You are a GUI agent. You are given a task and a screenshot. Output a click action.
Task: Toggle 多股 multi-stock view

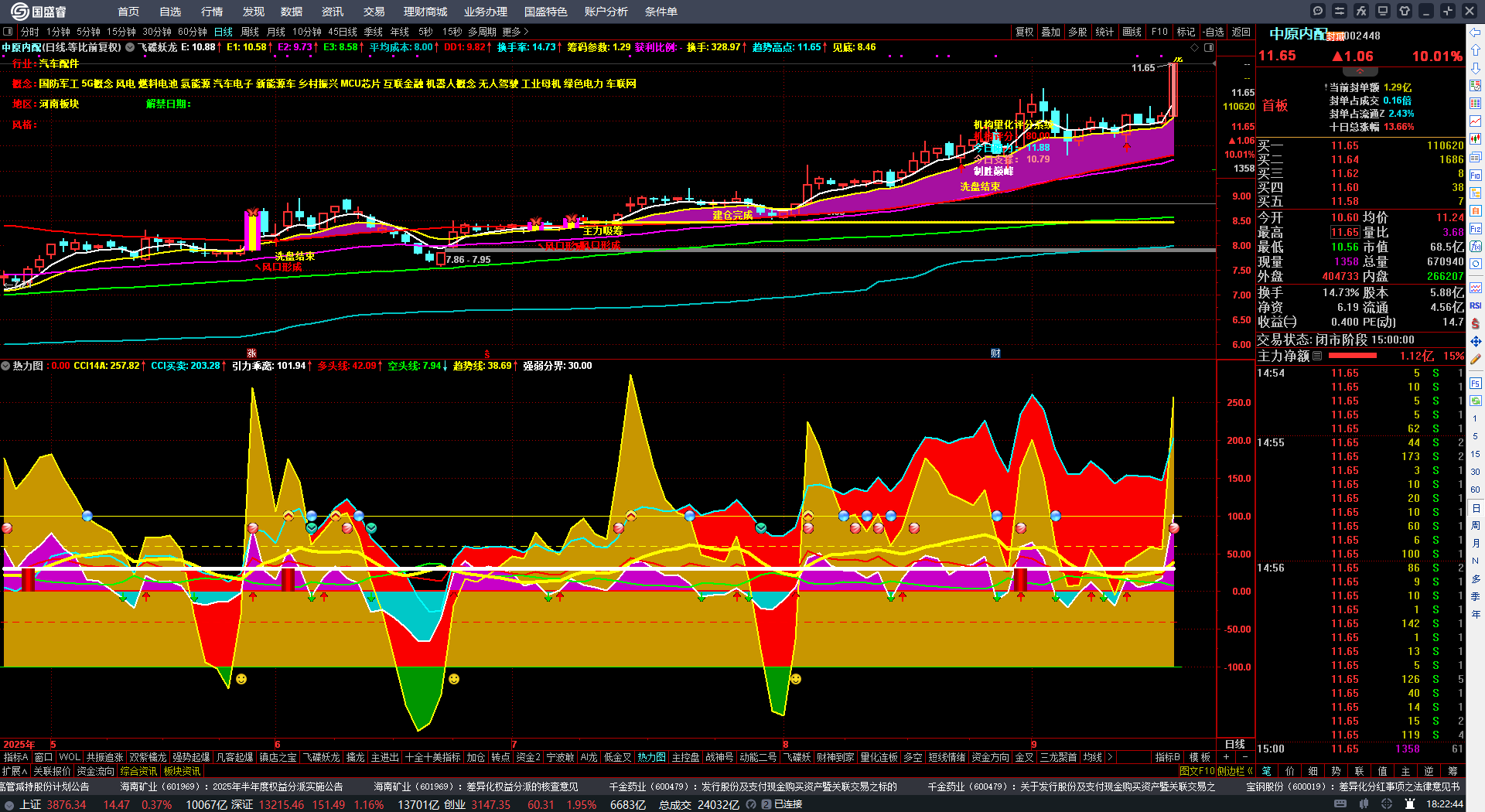pyautogui.click(x=1077, y=32)
